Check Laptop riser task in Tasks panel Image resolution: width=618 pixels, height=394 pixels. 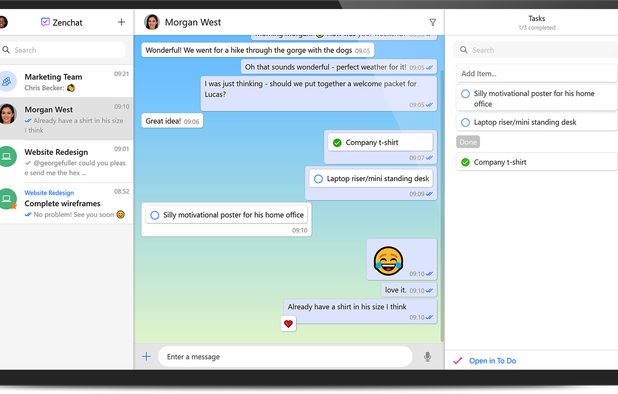click(465, 123)
